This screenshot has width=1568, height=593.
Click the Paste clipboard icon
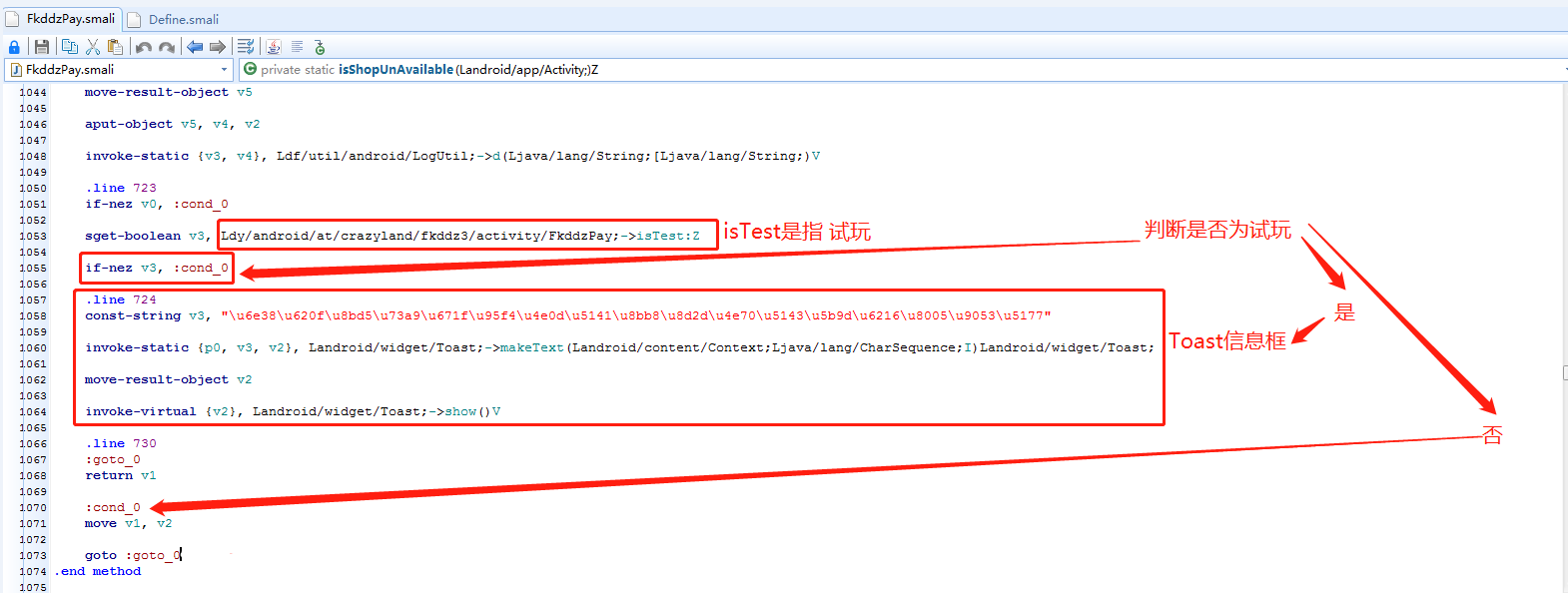[x=115, y=47]
